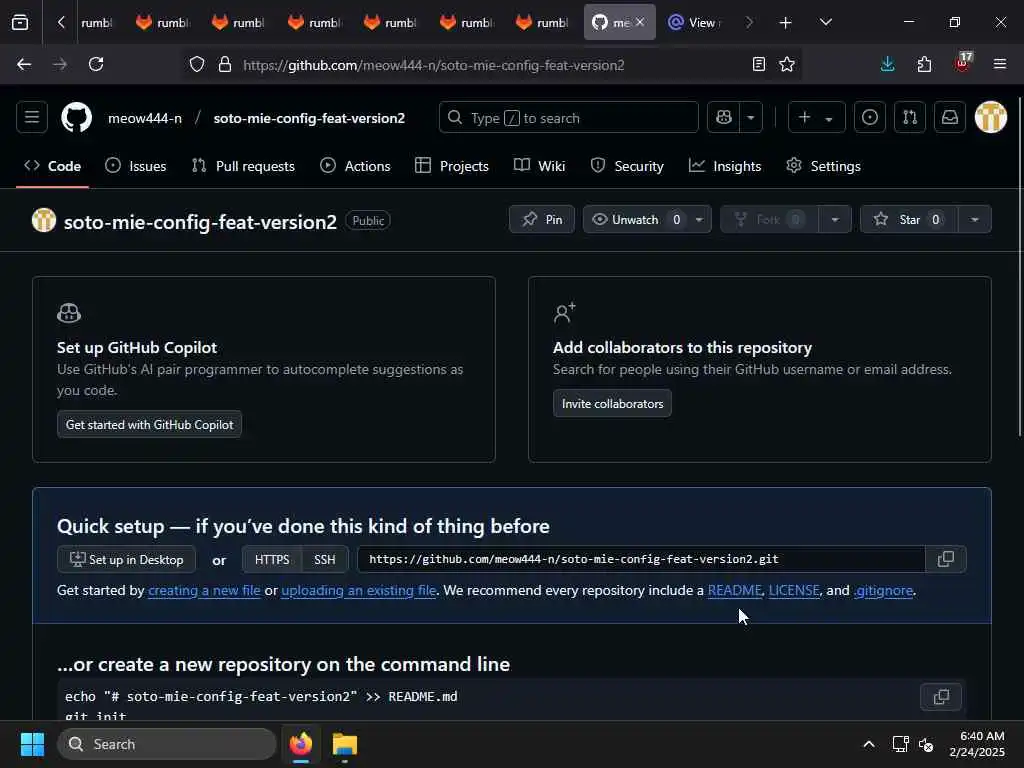Screen dimensions: 1024x768
Task: Expand the Star lists dropdown arrow
Action: pos(975,219)
